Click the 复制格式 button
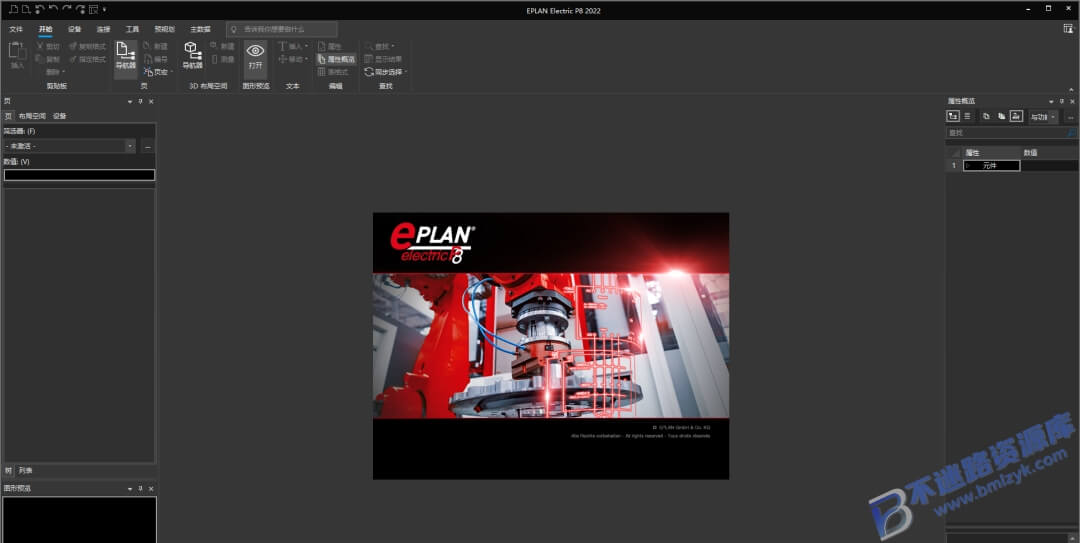This screenshot has width=1080, height=543. (x=87, y=46)
